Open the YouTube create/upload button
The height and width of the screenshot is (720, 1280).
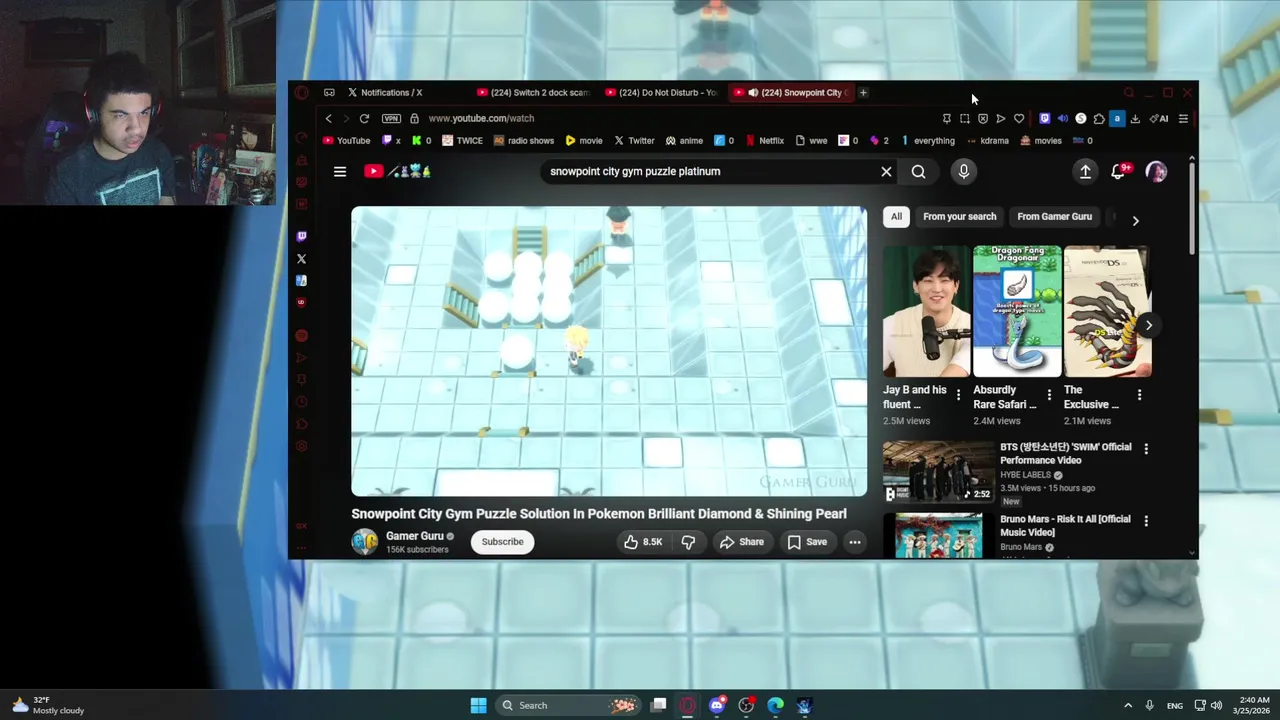pos(1085,172)
